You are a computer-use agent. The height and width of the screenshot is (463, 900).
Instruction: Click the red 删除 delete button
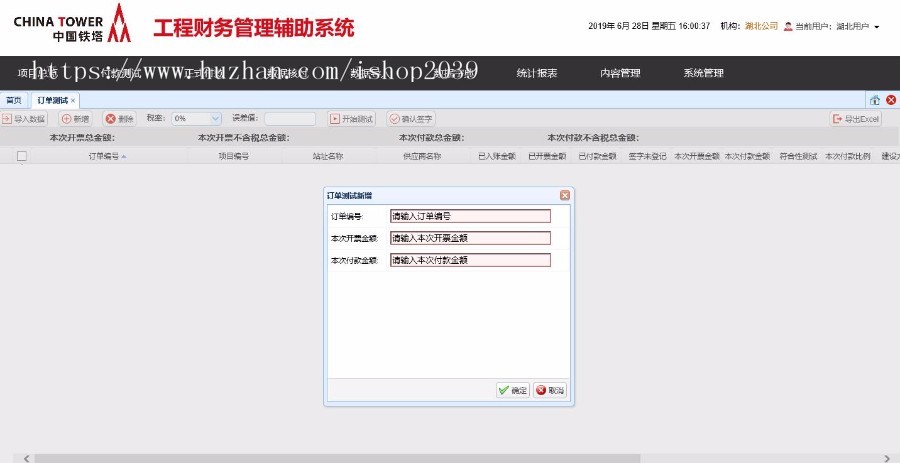tap(119, 119)
